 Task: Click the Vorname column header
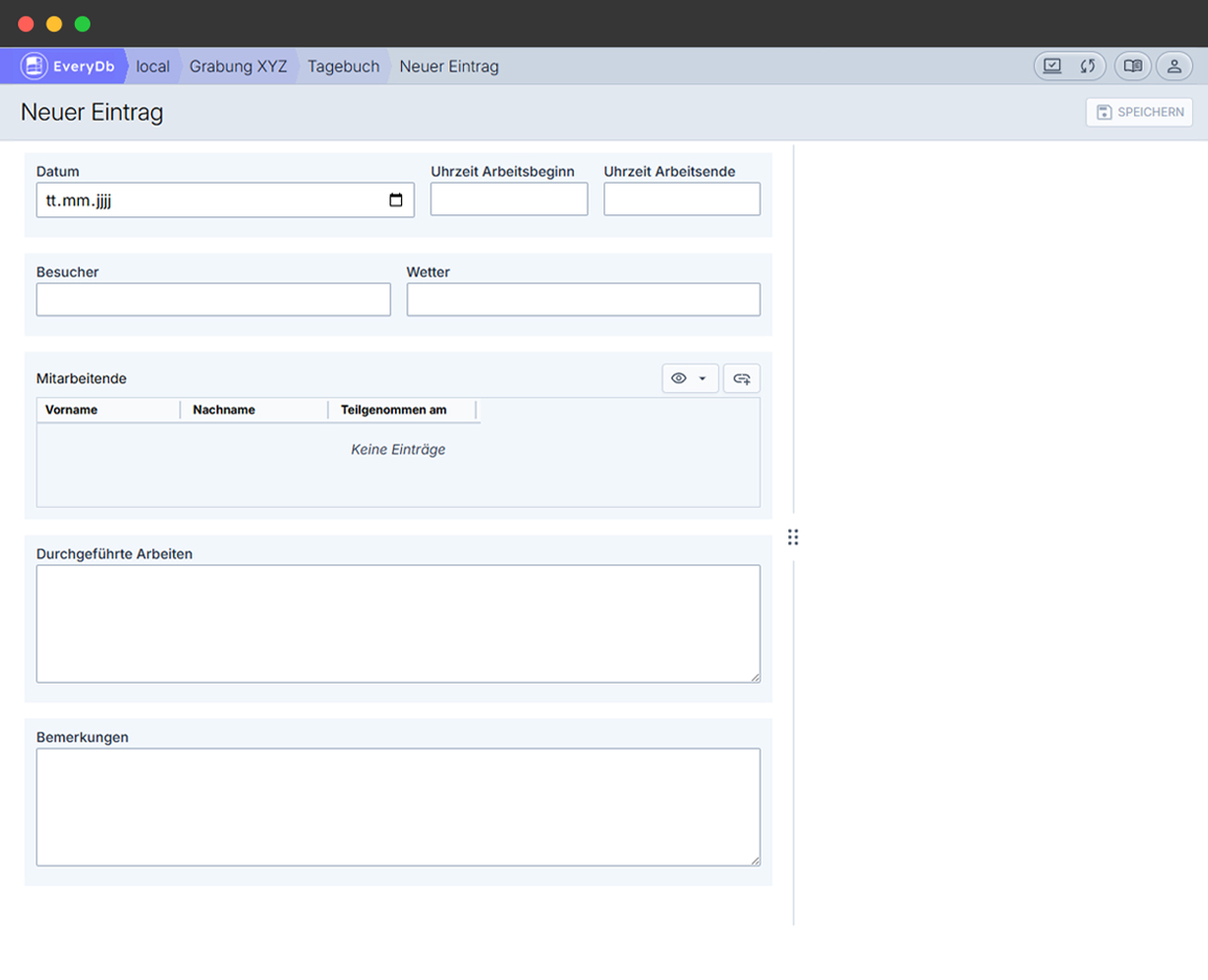coord(71,409)
